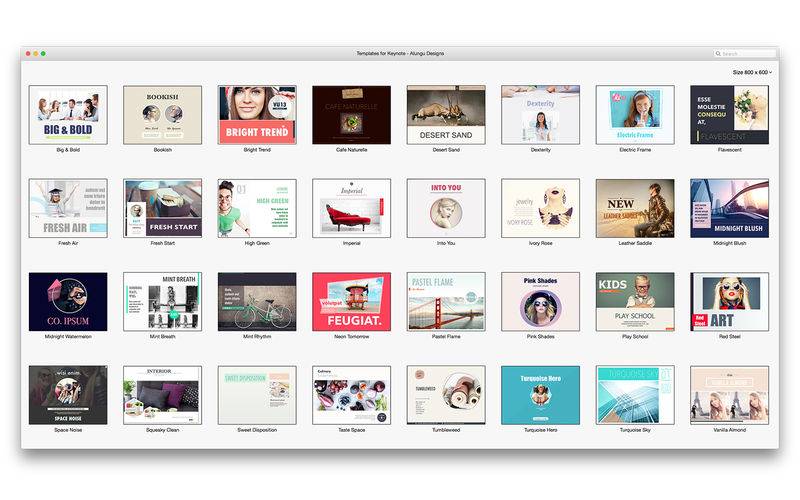Pick the Squeaky Clean interior template

[x=162, y=395]
